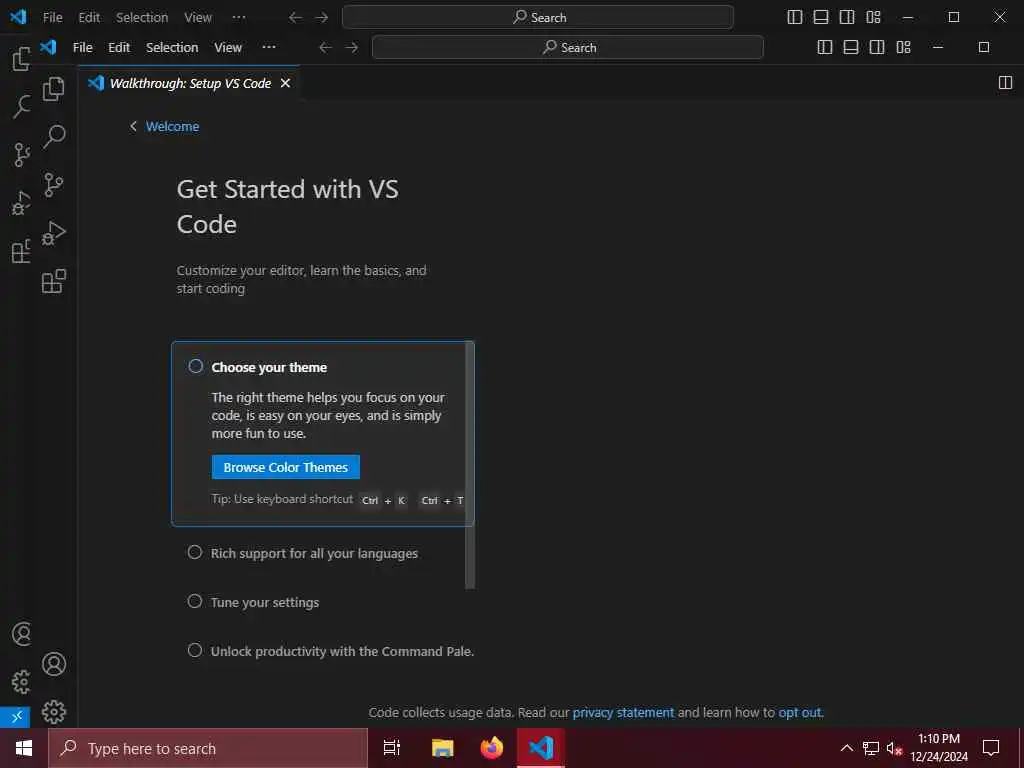The width and height of the screenshot is (1024, 768).
Task: Go forward with the back window's right arrow
Action: click(x=321, y=18)
